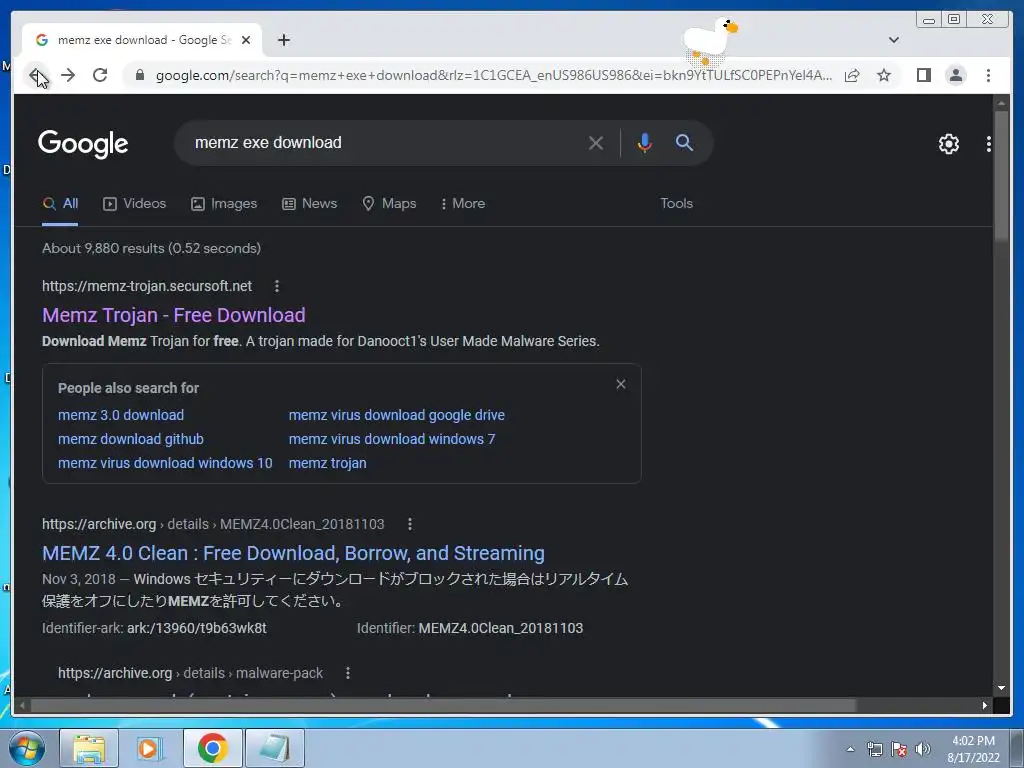Search memz download github
The height and width of the screenshot is (768, 1024).
point(131,440)
